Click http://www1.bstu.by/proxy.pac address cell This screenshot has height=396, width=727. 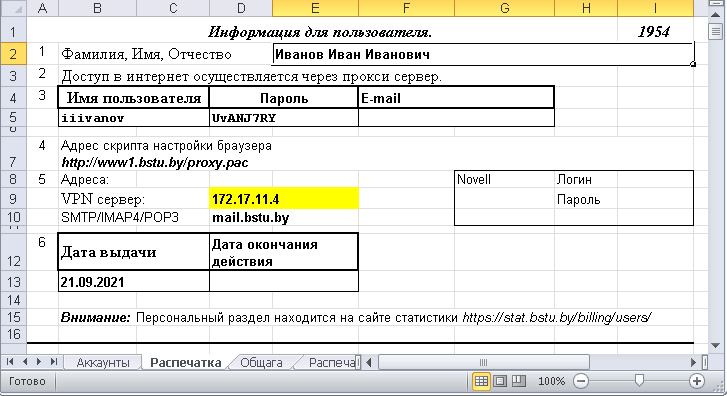tap(154, 162)
